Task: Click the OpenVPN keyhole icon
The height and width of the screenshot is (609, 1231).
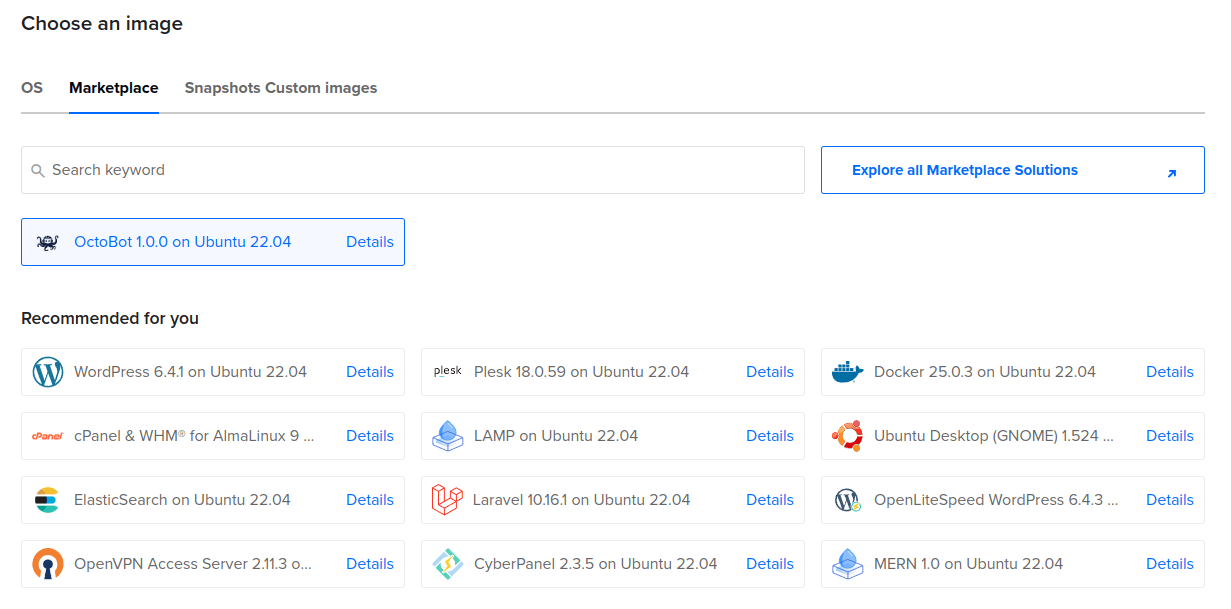Action: pyautogui.click(x=47, y=564)
